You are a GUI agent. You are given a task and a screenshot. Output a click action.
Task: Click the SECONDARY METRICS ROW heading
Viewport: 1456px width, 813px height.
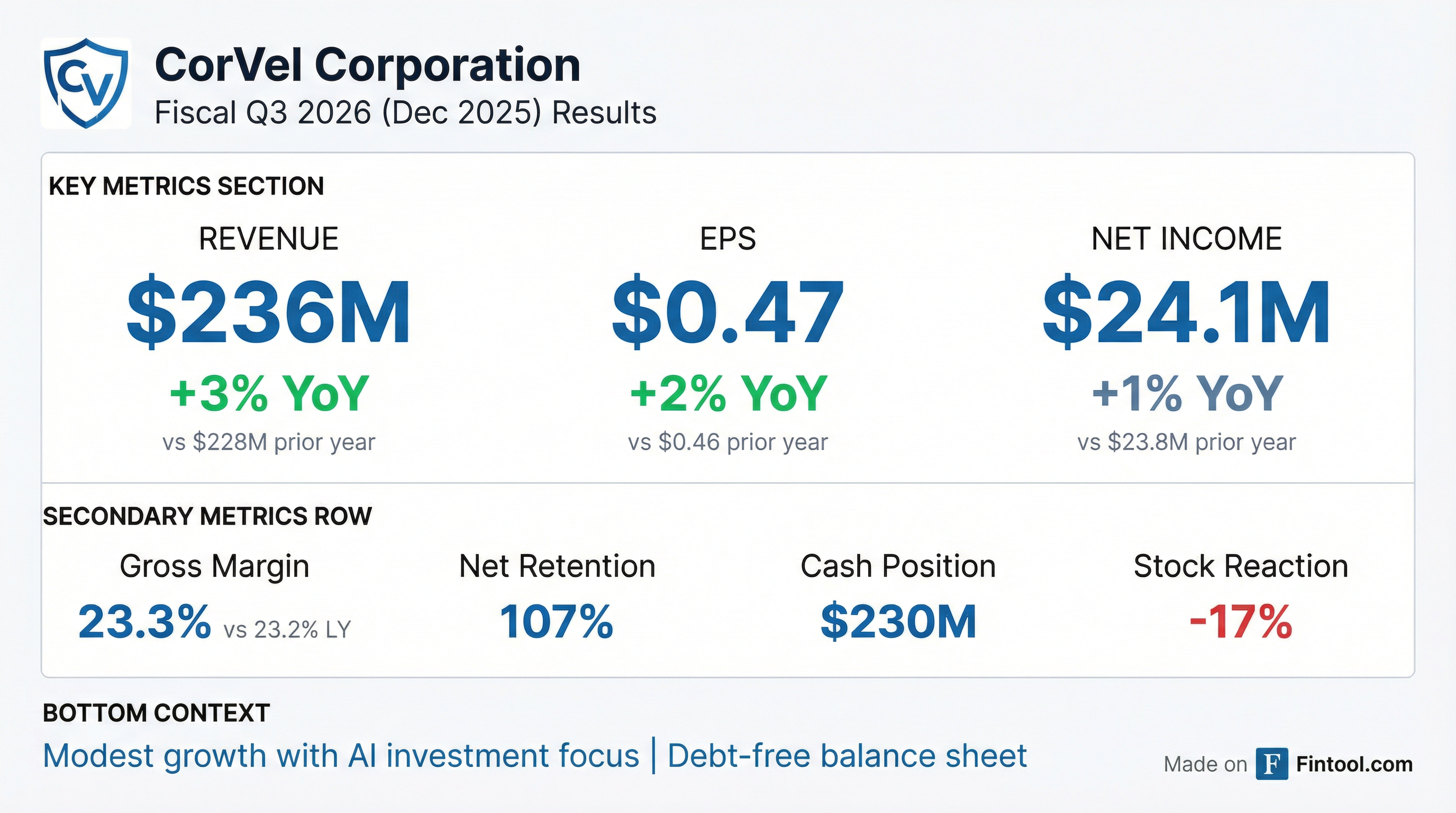[207, 516]
